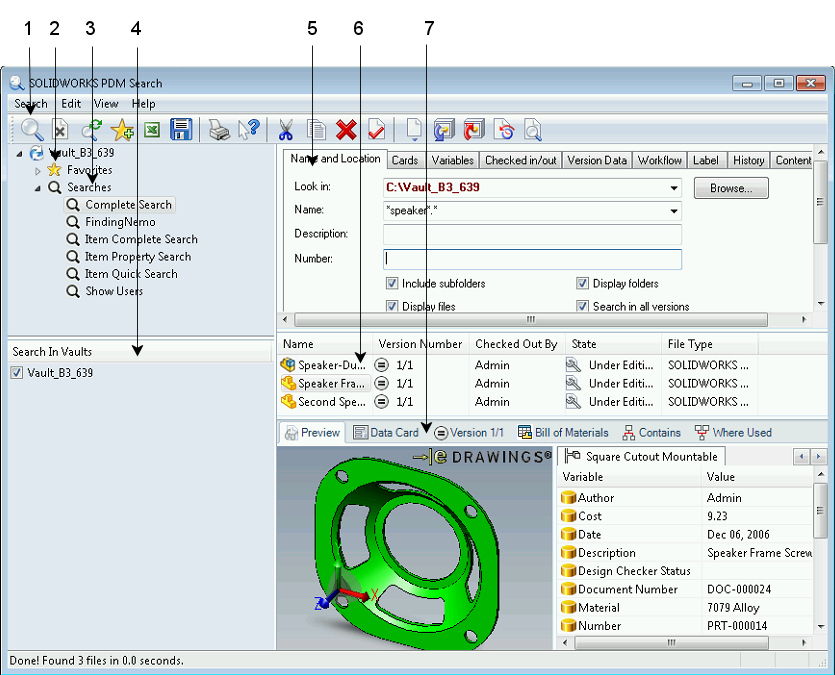Export results with the Excel icon
The width and height of the screenshot is (835, 675).
[152, 129]
